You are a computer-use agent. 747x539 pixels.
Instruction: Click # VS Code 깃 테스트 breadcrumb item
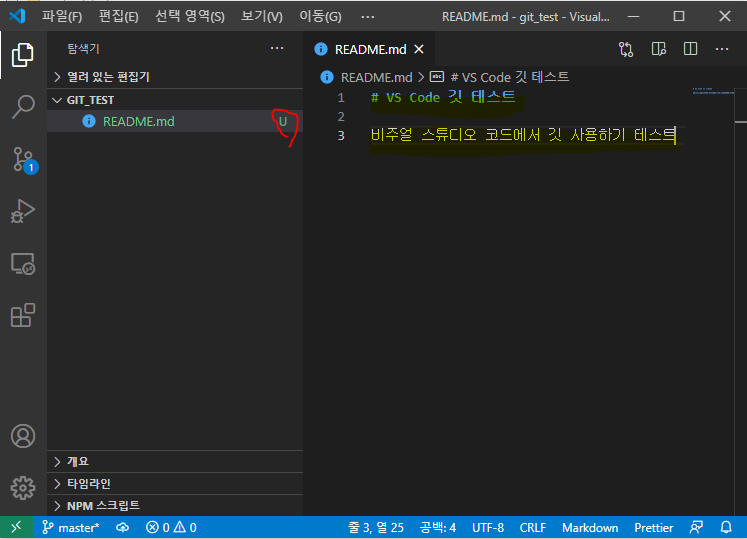click(510, 77)
